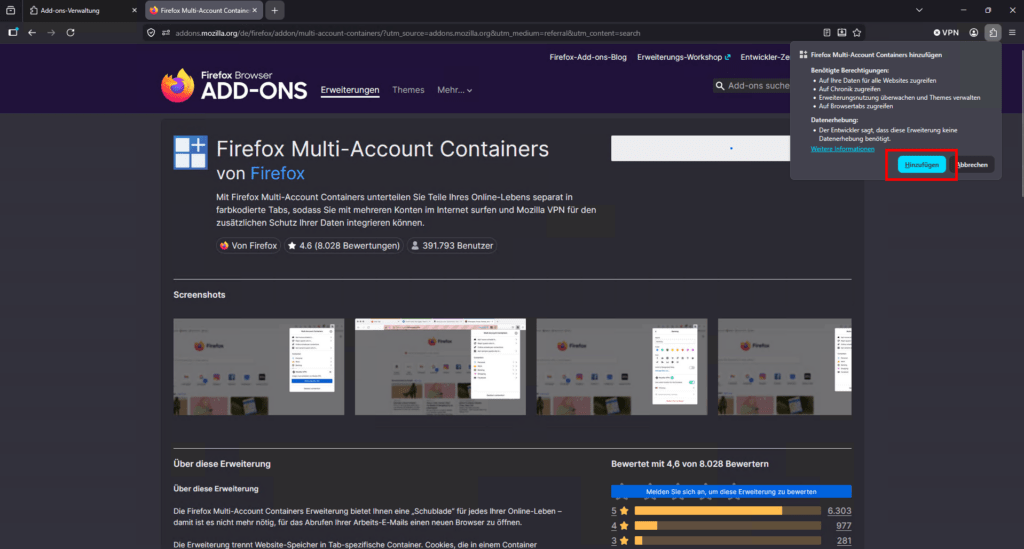Click the picture-in-picture icon in address bar
This screenshot has height=549, width=1024.
(842, 33)
